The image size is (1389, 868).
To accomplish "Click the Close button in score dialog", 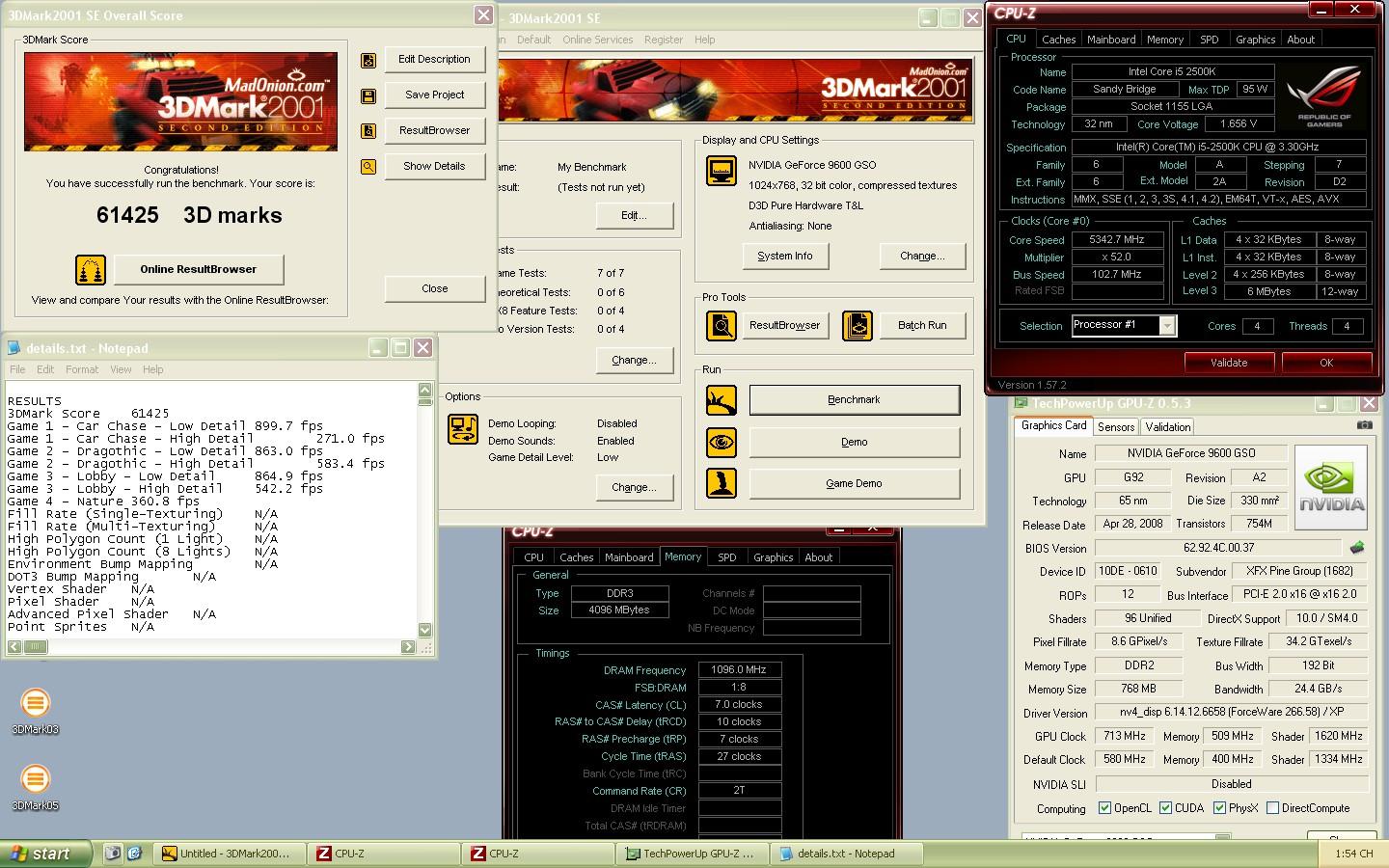I will [x=434, y=288].
